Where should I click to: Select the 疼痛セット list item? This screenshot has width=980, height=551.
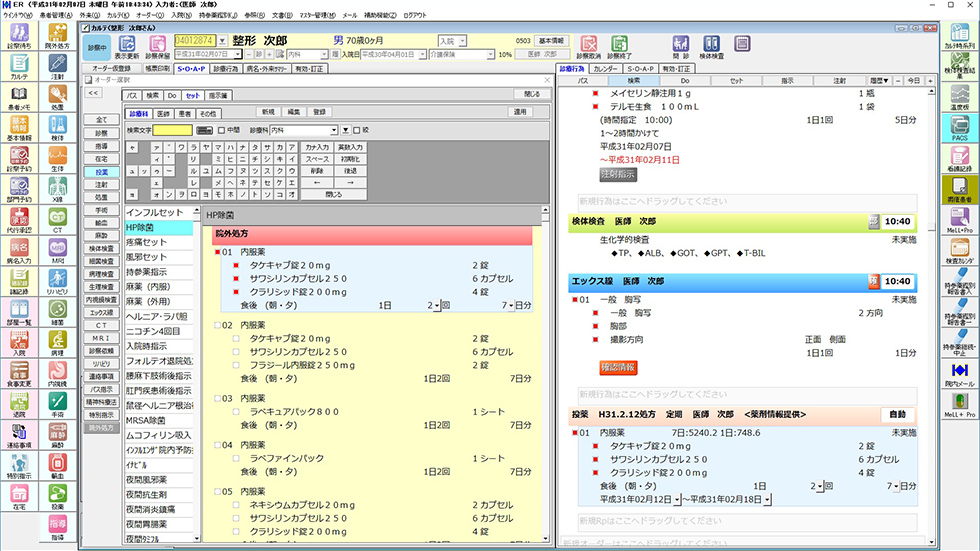pyautogui.click(x=159, y=242)
